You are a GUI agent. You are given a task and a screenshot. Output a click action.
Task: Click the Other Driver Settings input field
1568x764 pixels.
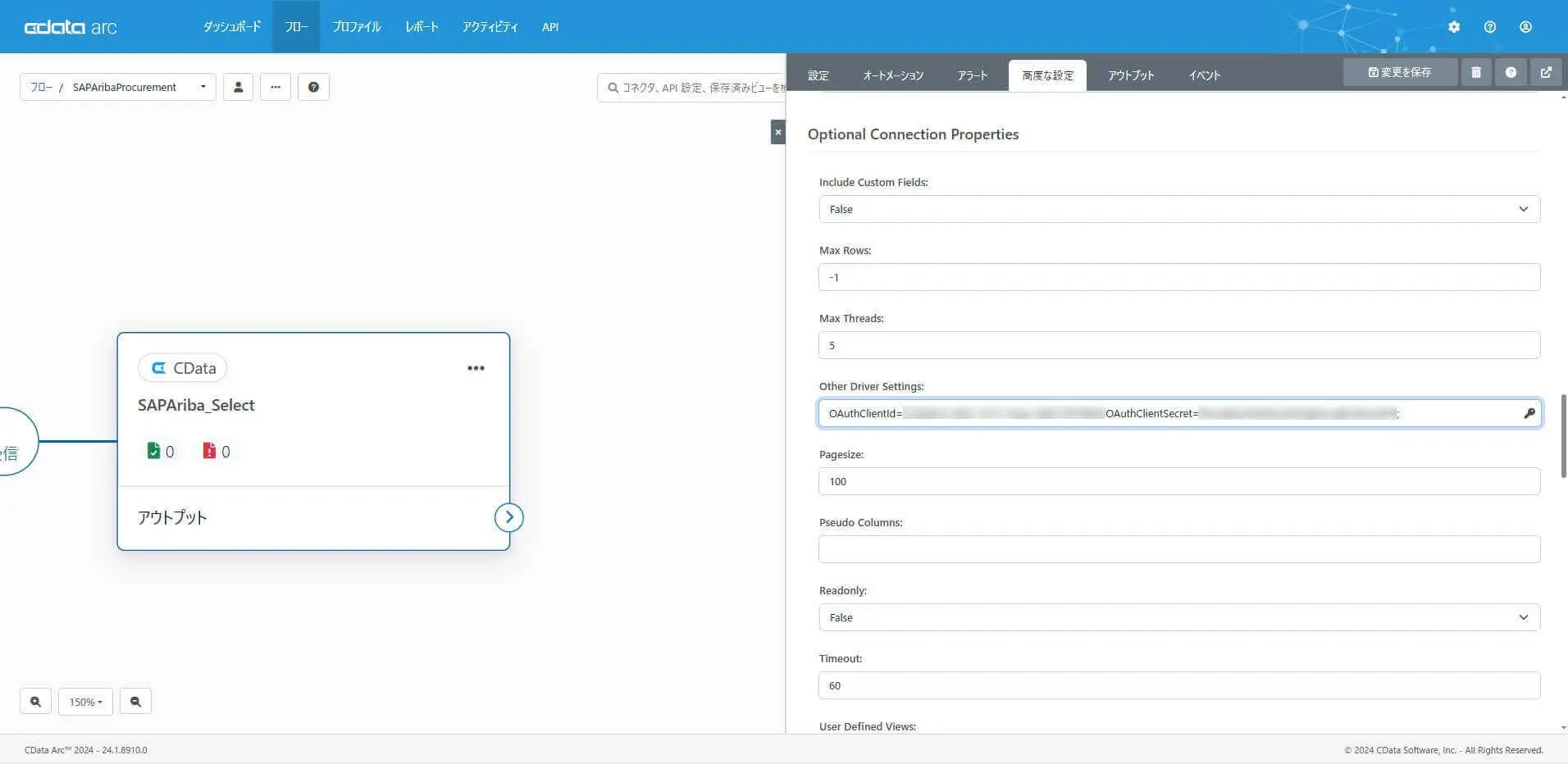1179,413
